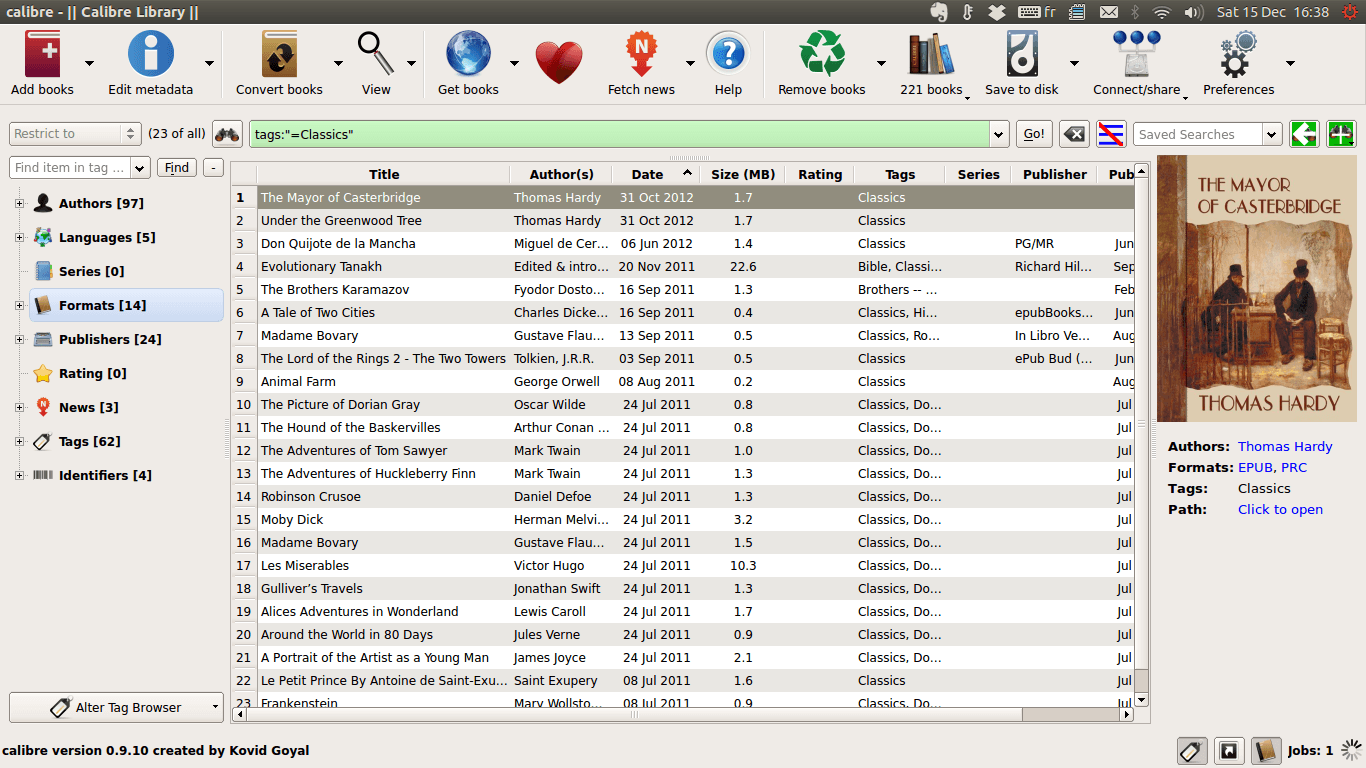
Task: Sort by the Size (MB) column header
Action: click(x=743, y=174)
